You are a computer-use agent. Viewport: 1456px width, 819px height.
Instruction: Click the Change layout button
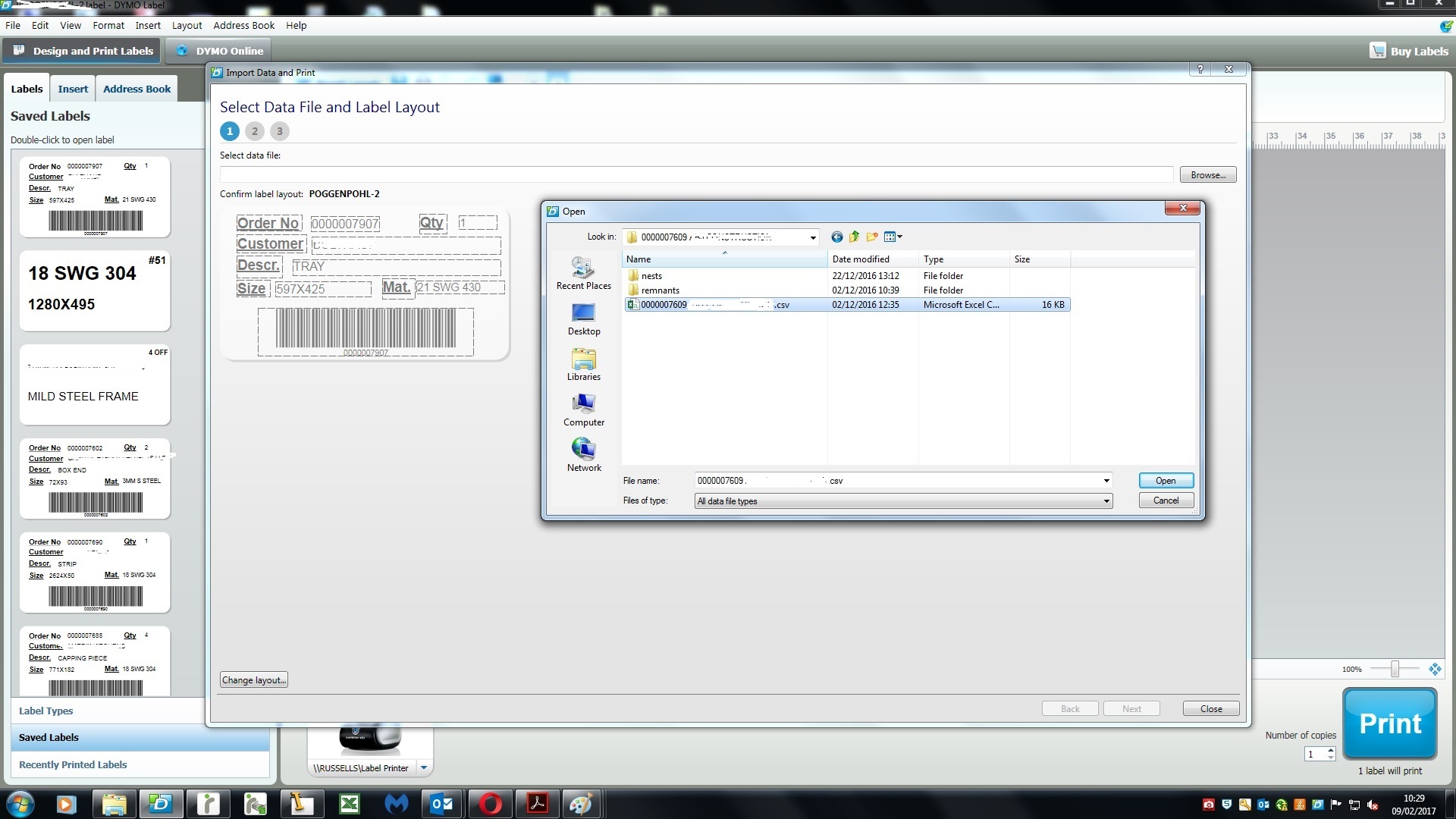(x=253, y=679)
